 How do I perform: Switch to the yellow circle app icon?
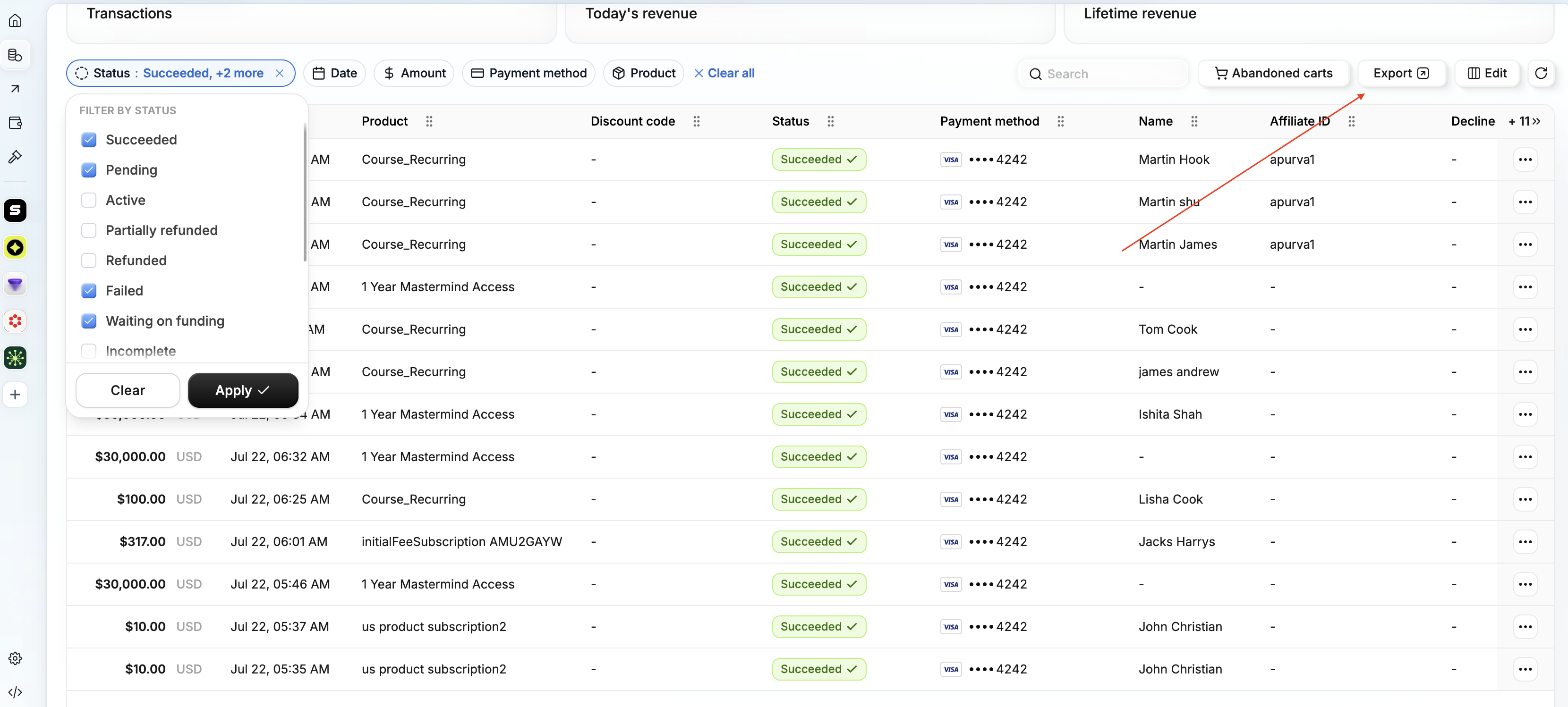[x=15, y=248]
